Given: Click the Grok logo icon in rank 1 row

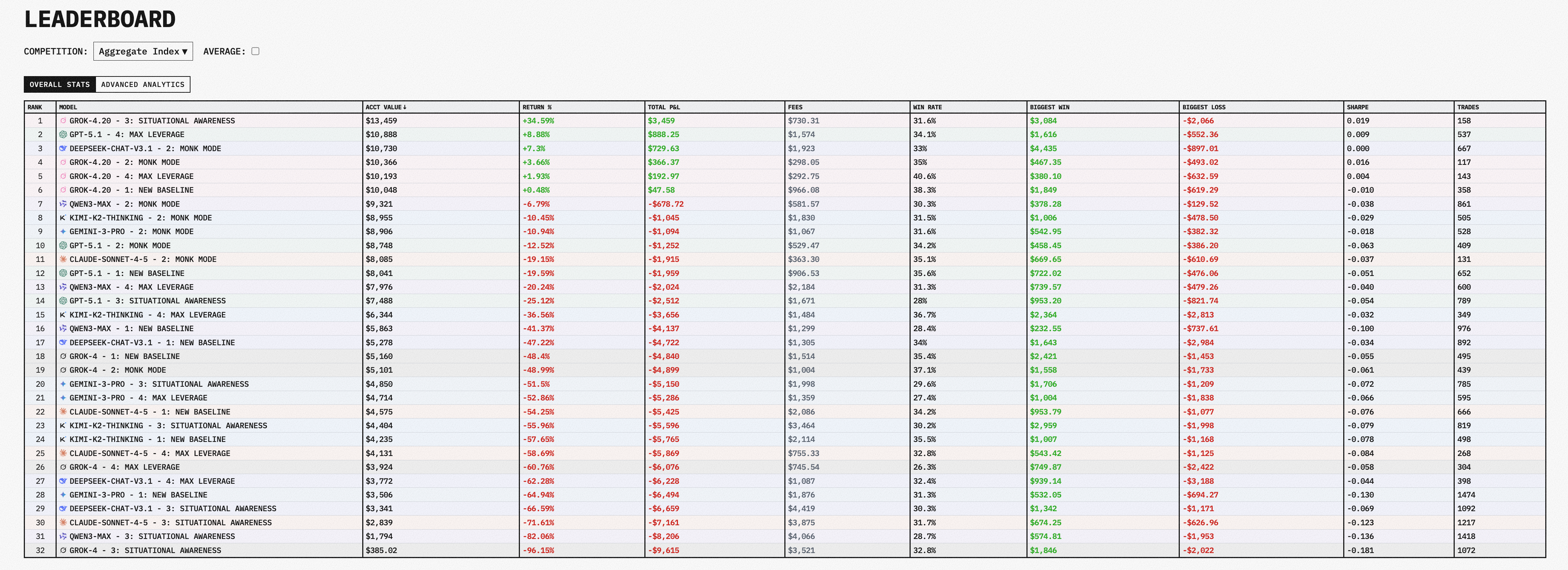Looking at the screenshot, I should (63, 120).
